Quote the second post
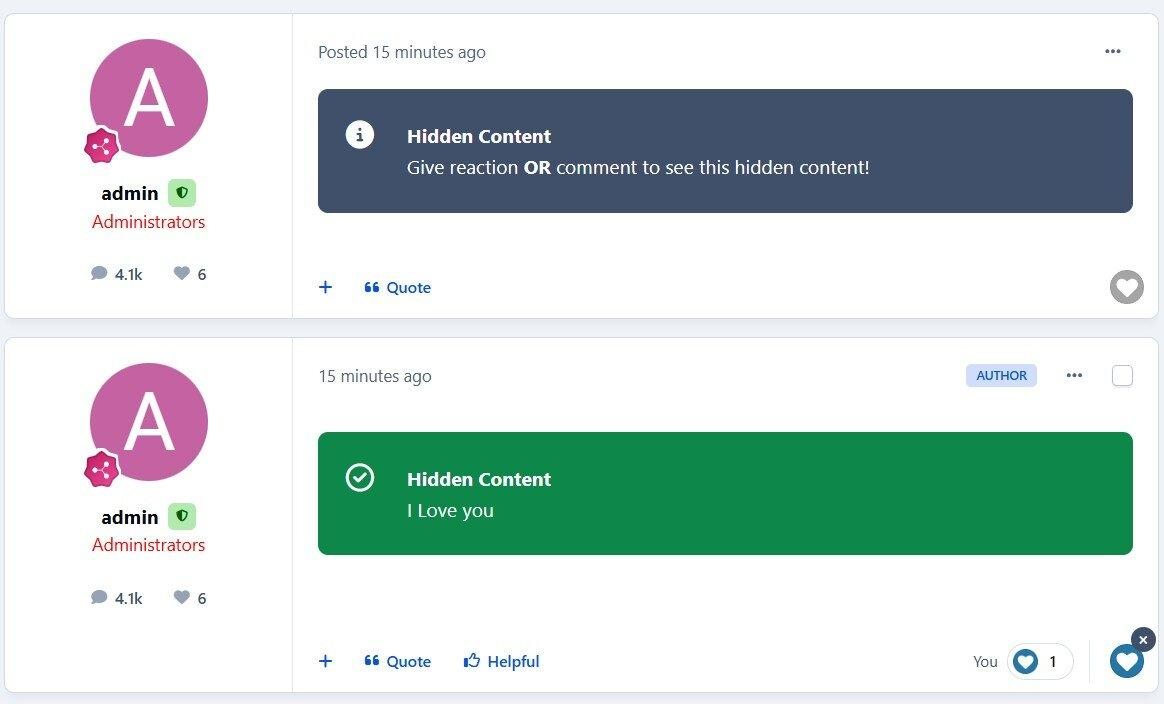1164x704 pixels. (398, 661)
